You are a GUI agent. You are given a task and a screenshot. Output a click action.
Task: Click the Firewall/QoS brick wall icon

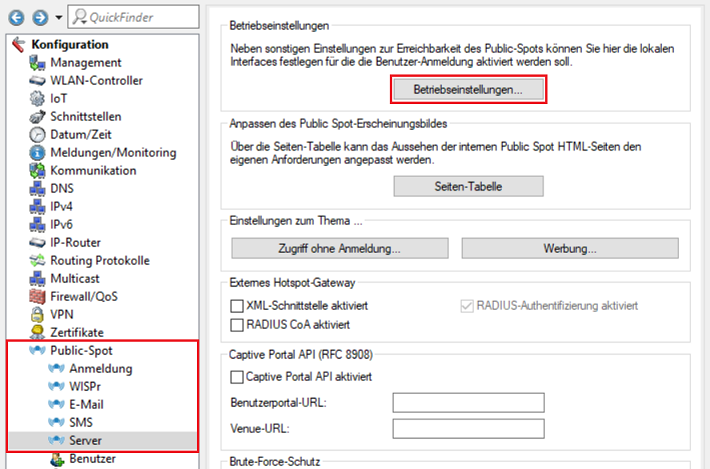tap(37, 297)
